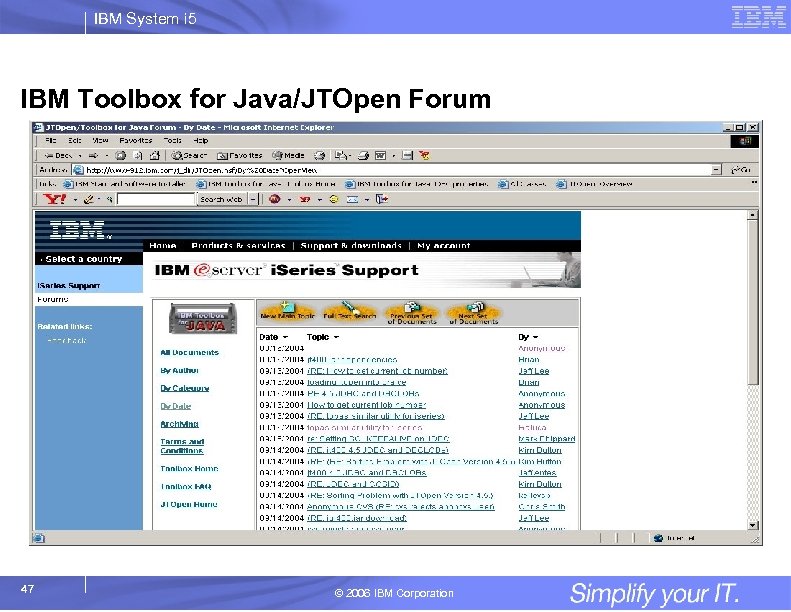The width and height of the screenshot is (791, 612).
Task: Click the Discuss icon in the toolbar
Action: click(x=408, y=155)
